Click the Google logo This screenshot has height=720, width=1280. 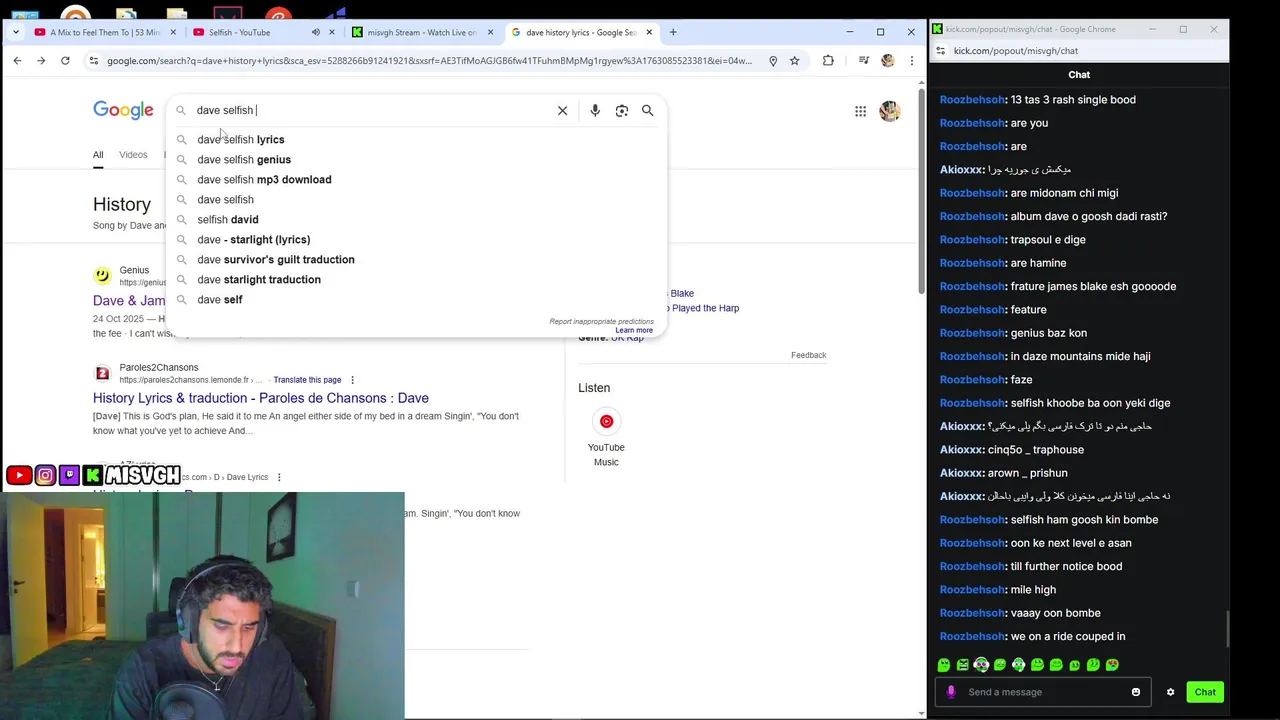tap(123, 110)
